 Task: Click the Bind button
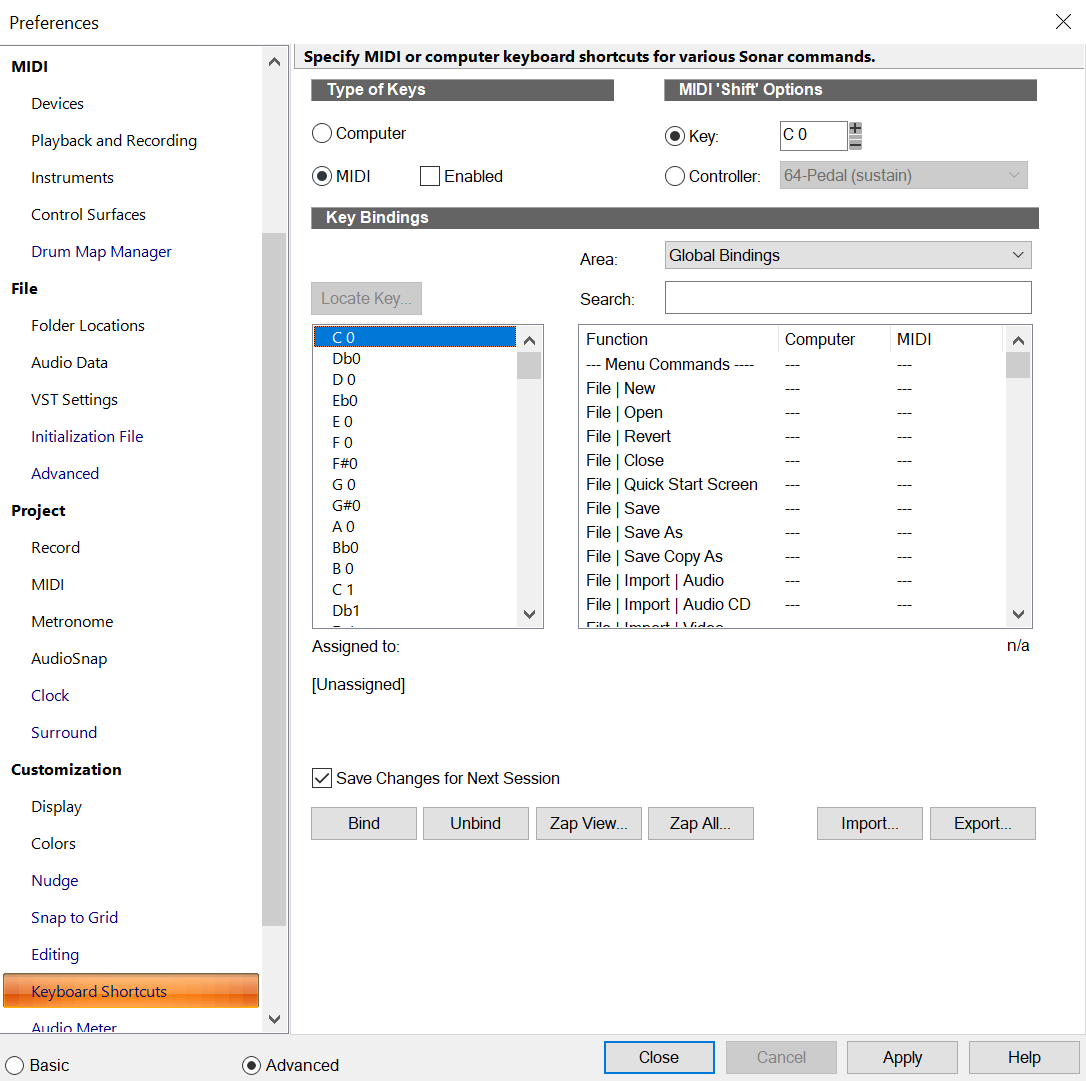point(364,823)
